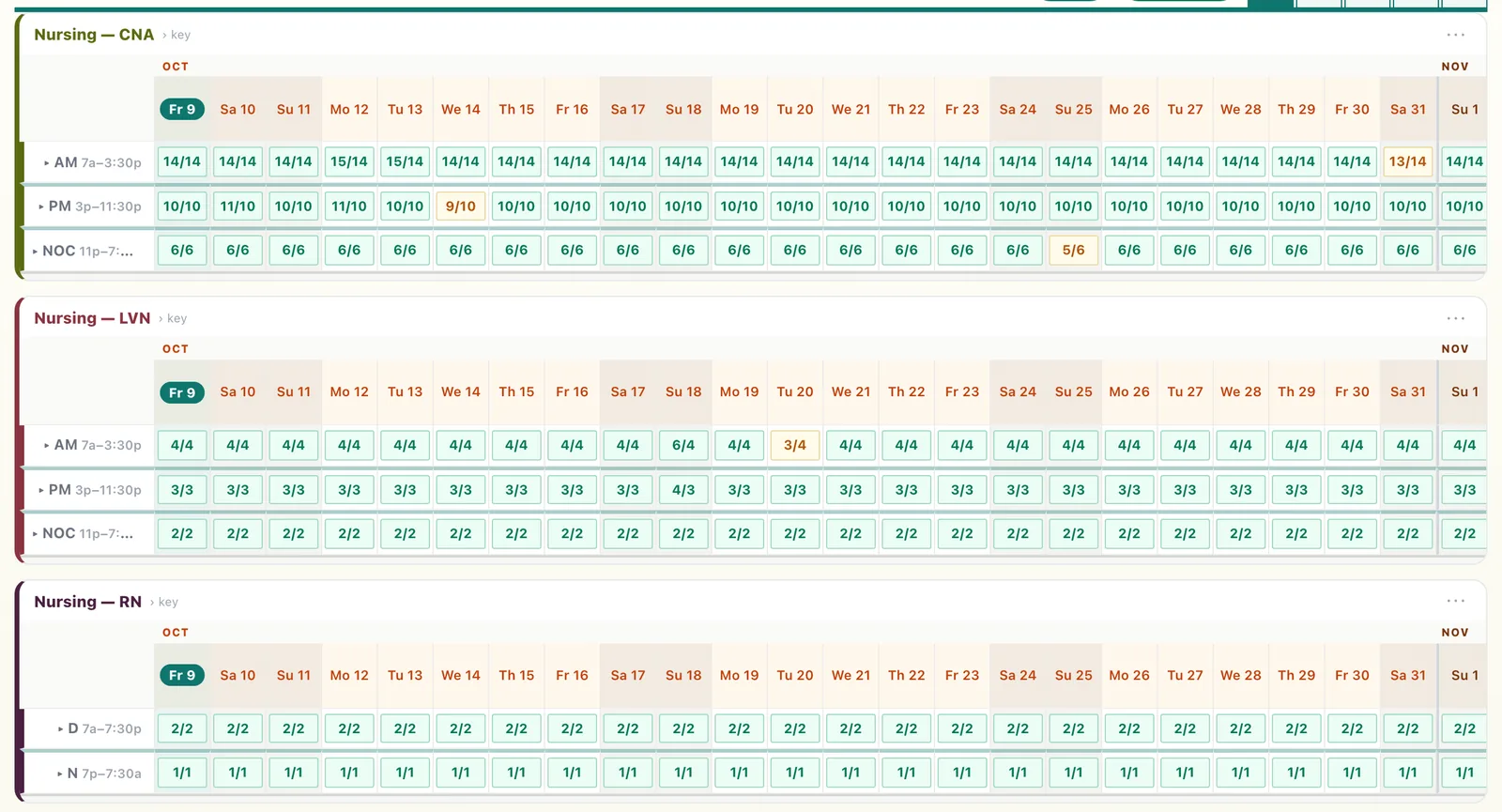
Task: Expand the key for Nursing — LVN
Action: [x=173, y=318]
